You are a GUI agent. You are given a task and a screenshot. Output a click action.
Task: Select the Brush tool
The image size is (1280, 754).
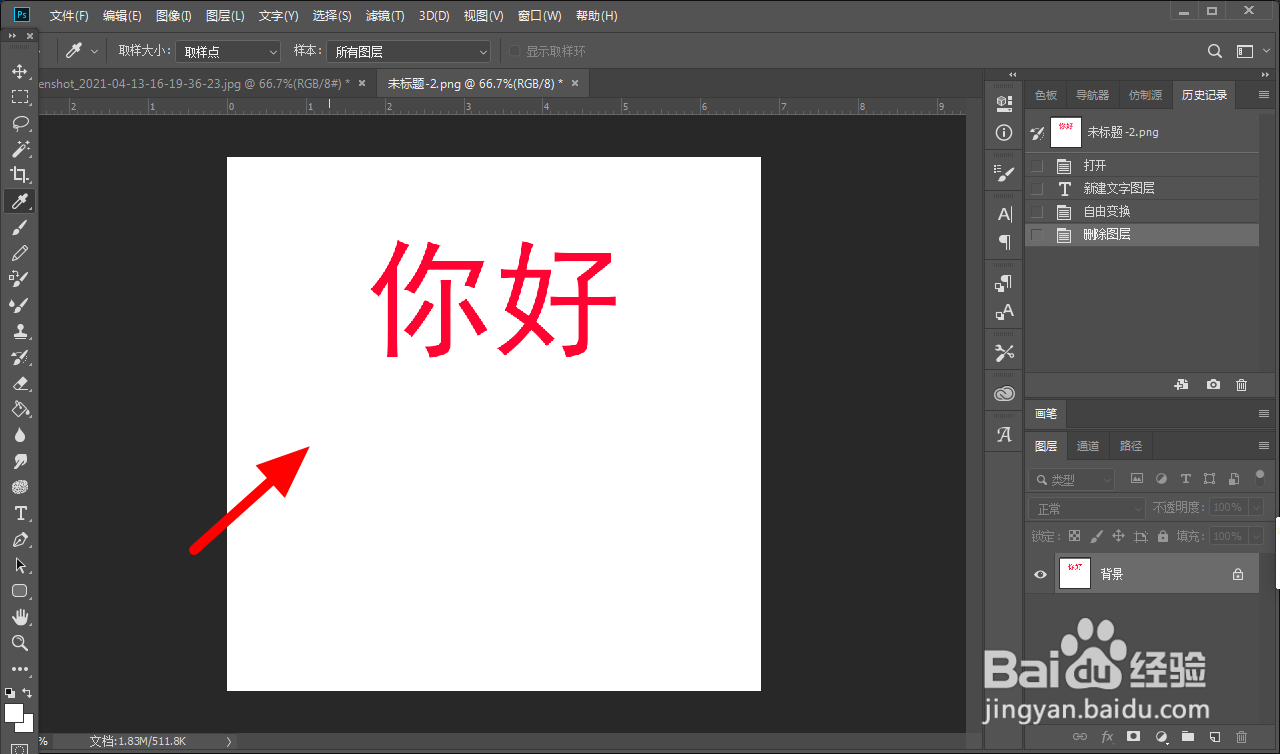20,227
